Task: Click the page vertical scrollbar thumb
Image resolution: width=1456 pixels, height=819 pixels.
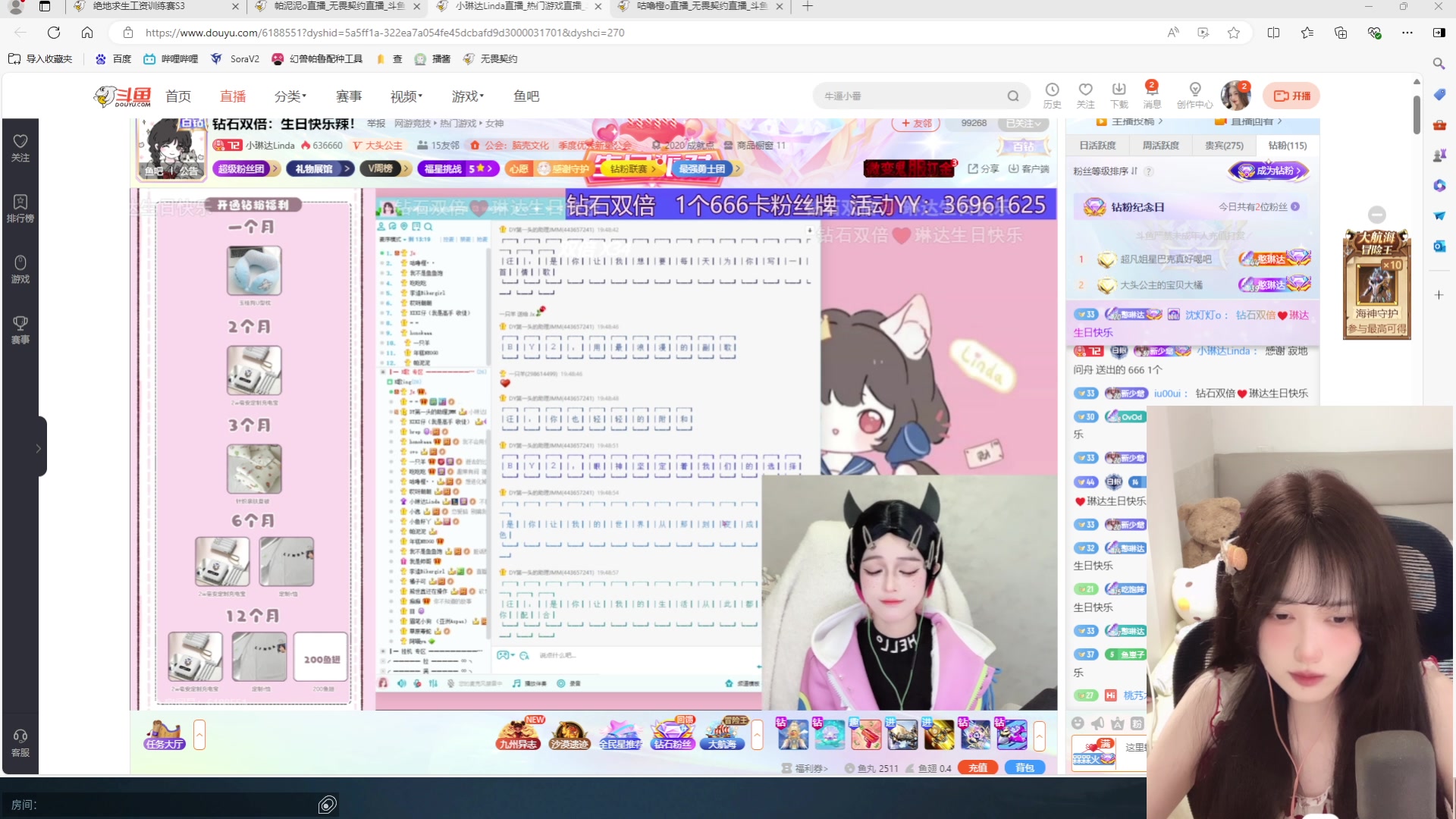Action: (x=1417, y=114)
